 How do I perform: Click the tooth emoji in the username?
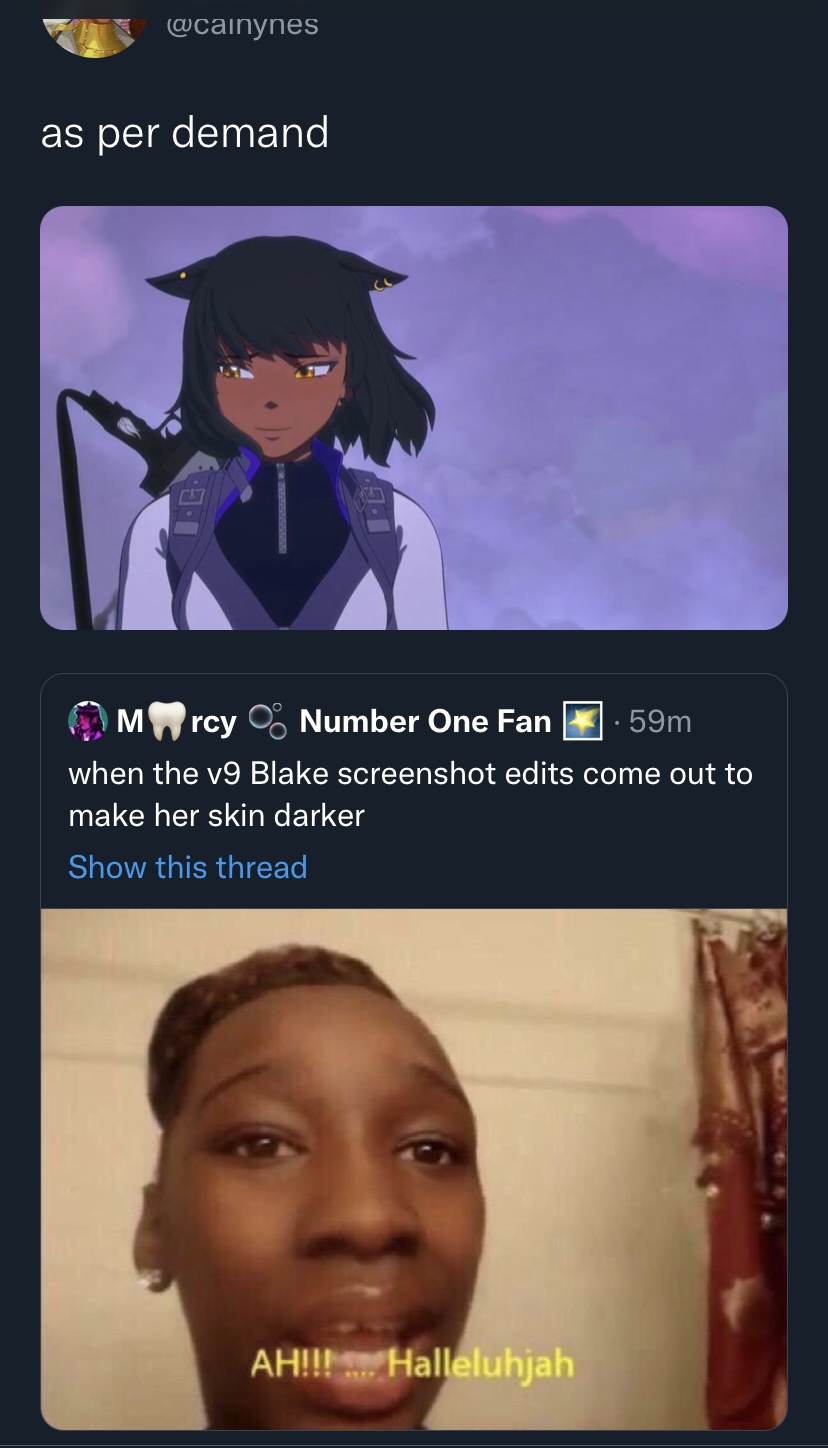[168, 721]
